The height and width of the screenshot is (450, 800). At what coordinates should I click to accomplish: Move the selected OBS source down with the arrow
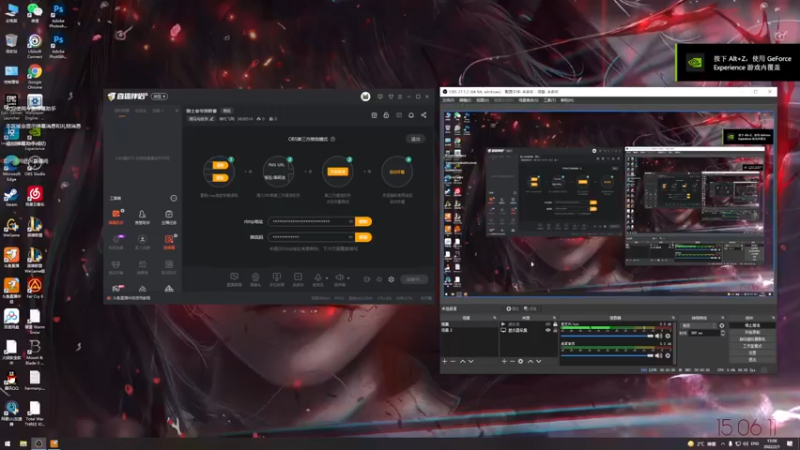(x=538, y=361)
